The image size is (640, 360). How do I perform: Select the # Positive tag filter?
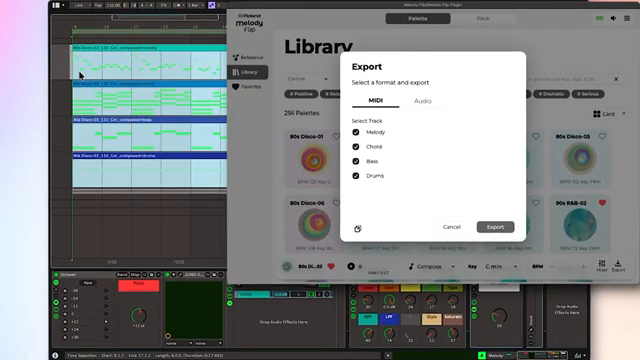coord(301,94)
